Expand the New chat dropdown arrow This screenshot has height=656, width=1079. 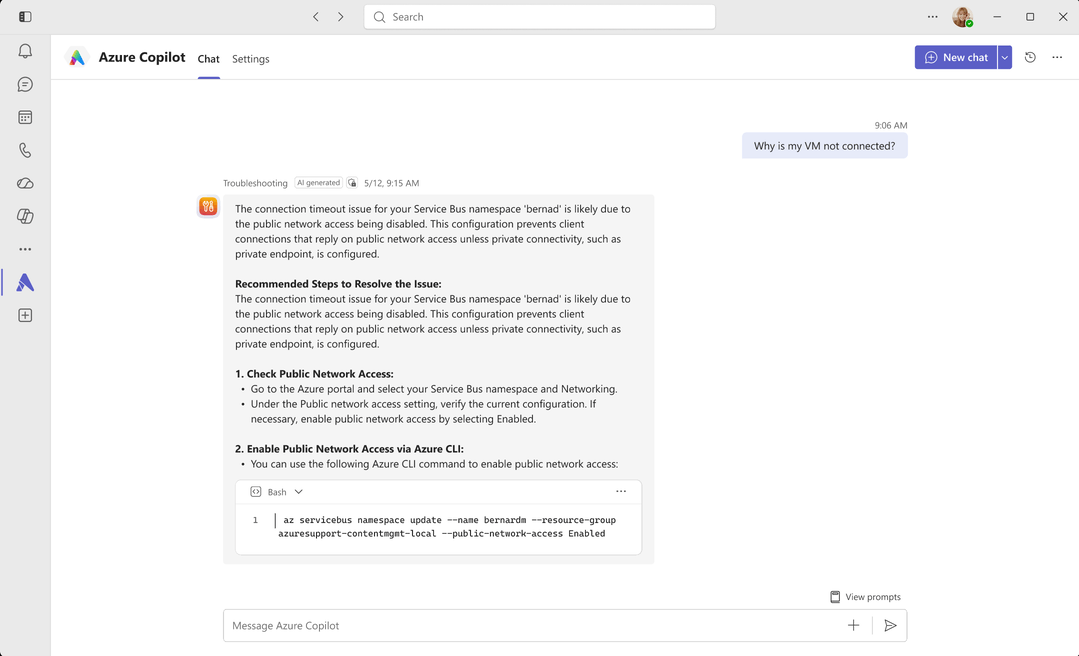click(x=1005, y=57)
